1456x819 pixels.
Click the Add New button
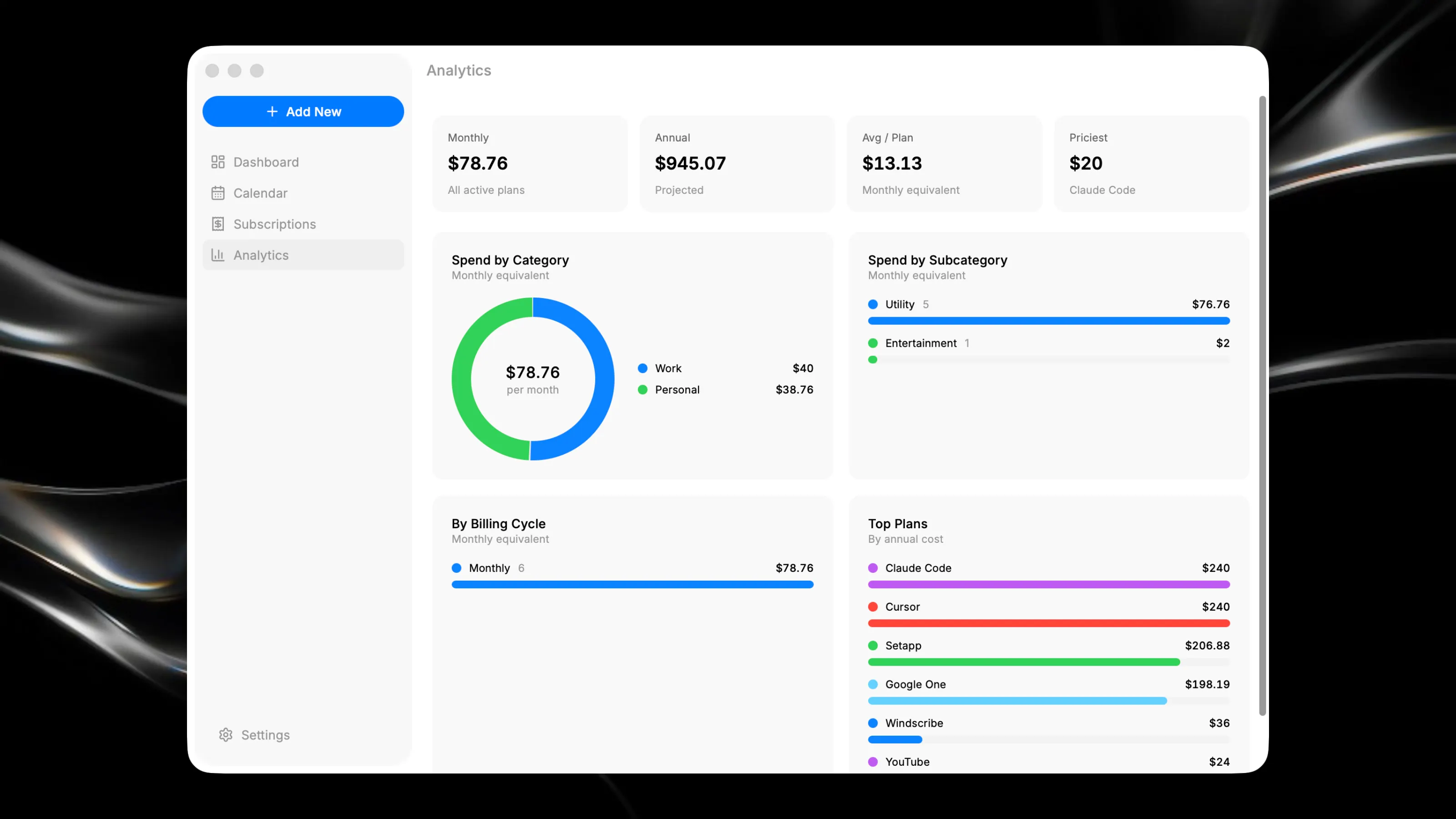[x=303, y=112]
